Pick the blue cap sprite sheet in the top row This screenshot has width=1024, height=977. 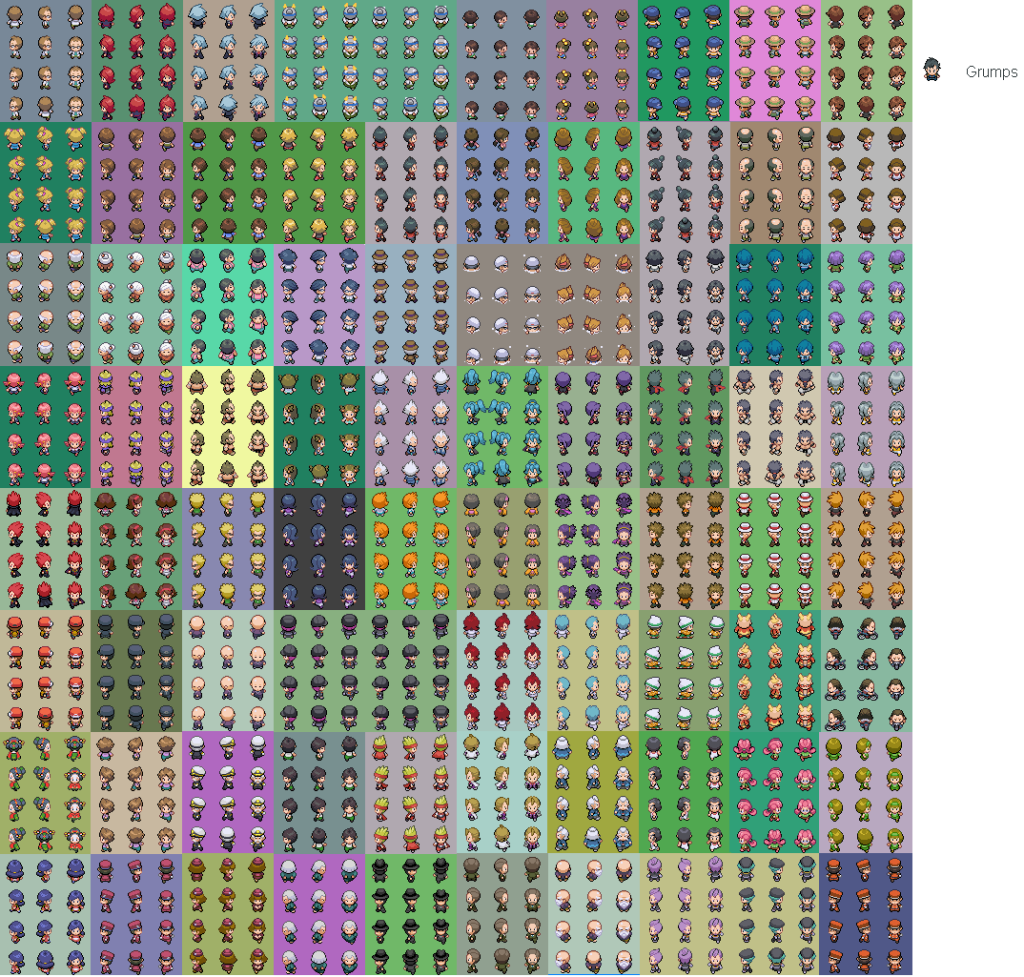coord(684,61)
